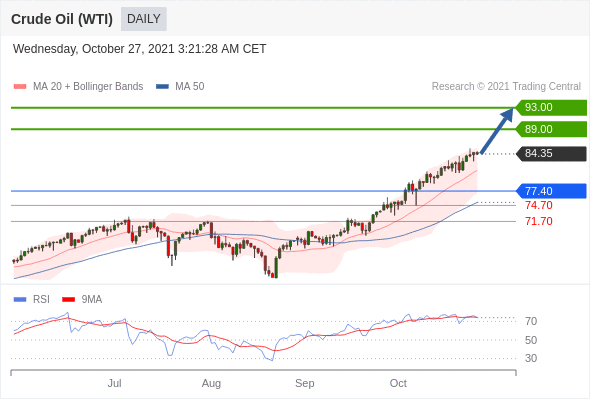Click the 9MA red legend swatch
Viewport: 590px width, 400px height.
point(68,300)
